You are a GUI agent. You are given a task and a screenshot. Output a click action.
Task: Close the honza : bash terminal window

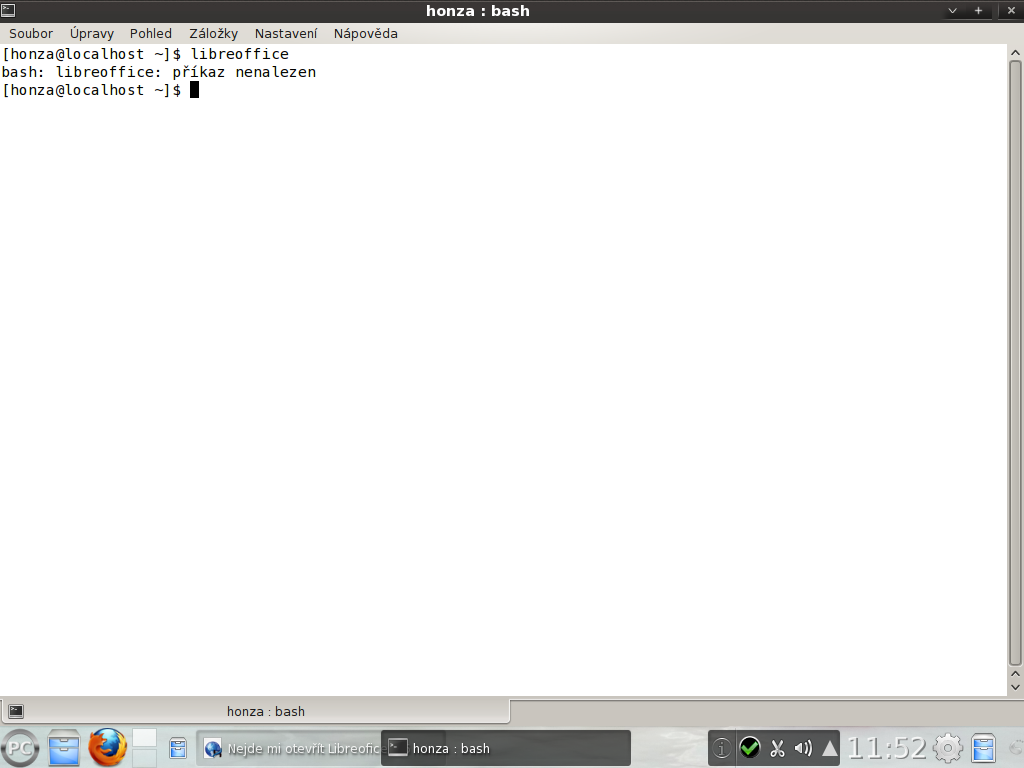click(x=1011, y=10)
